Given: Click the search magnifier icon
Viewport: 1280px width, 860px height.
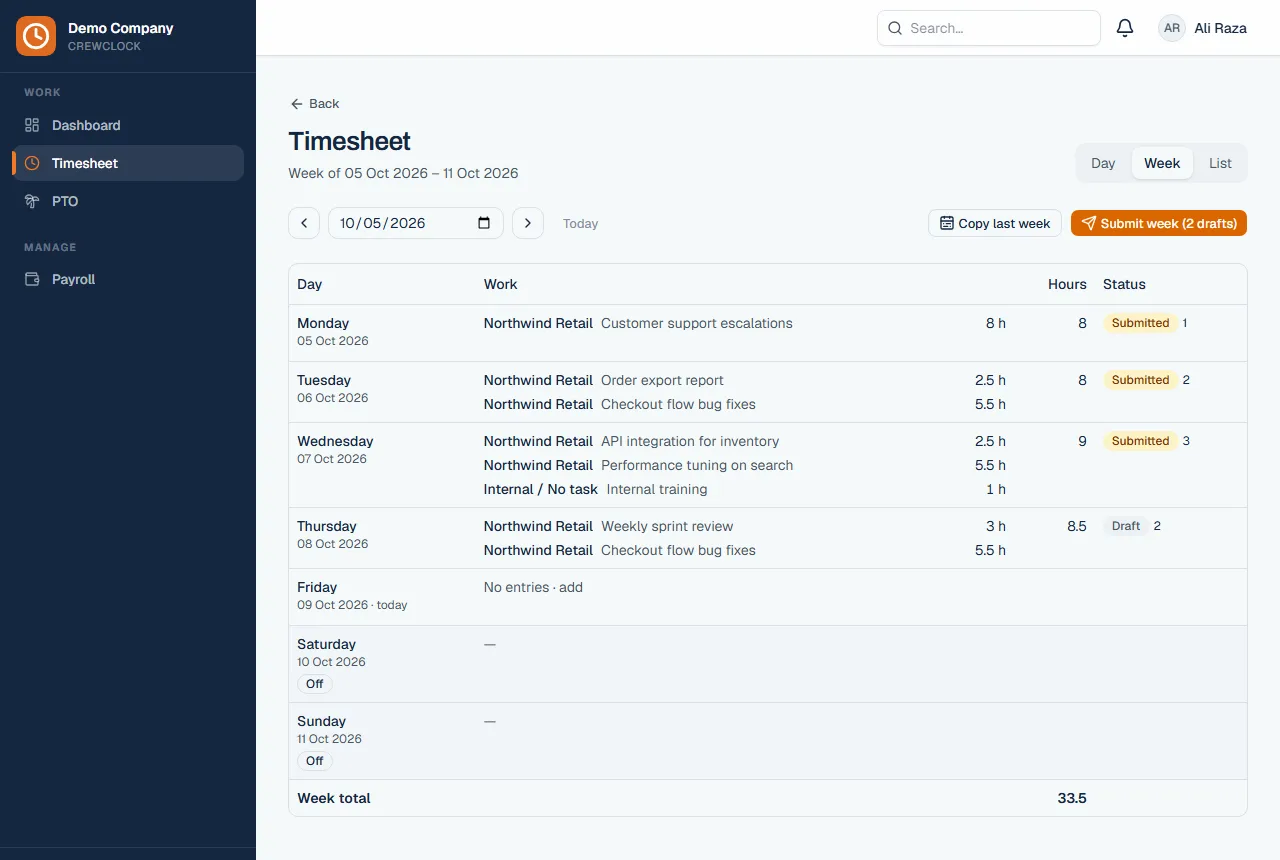Looking at the screenshot, I should [x=895, y=28].
